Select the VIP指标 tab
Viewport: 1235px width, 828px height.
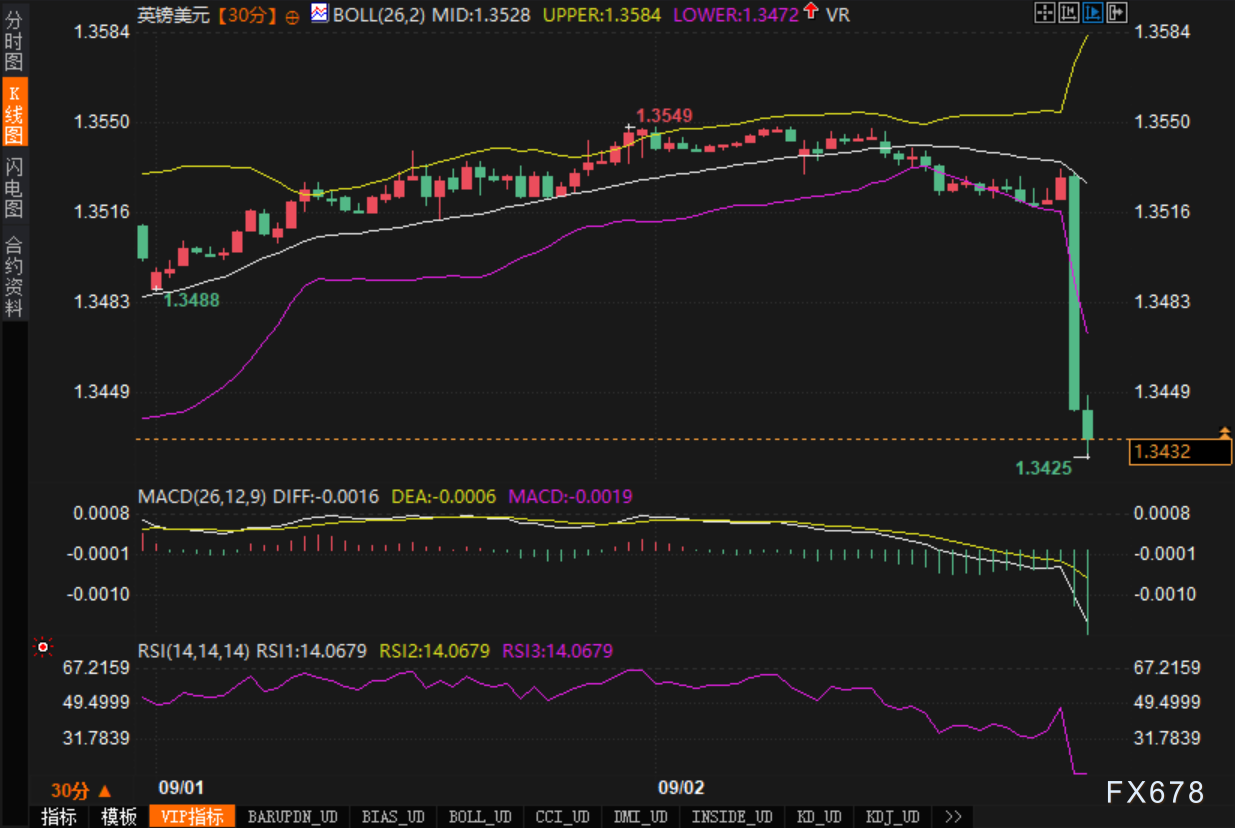192,817
